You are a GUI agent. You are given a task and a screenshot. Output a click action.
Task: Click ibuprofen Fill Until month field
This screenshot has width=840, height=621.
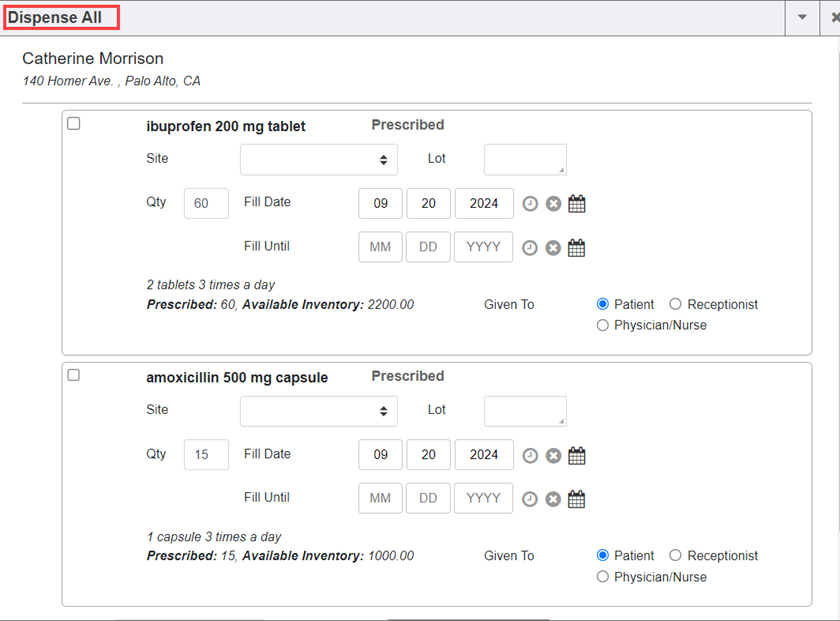[380, 247]
